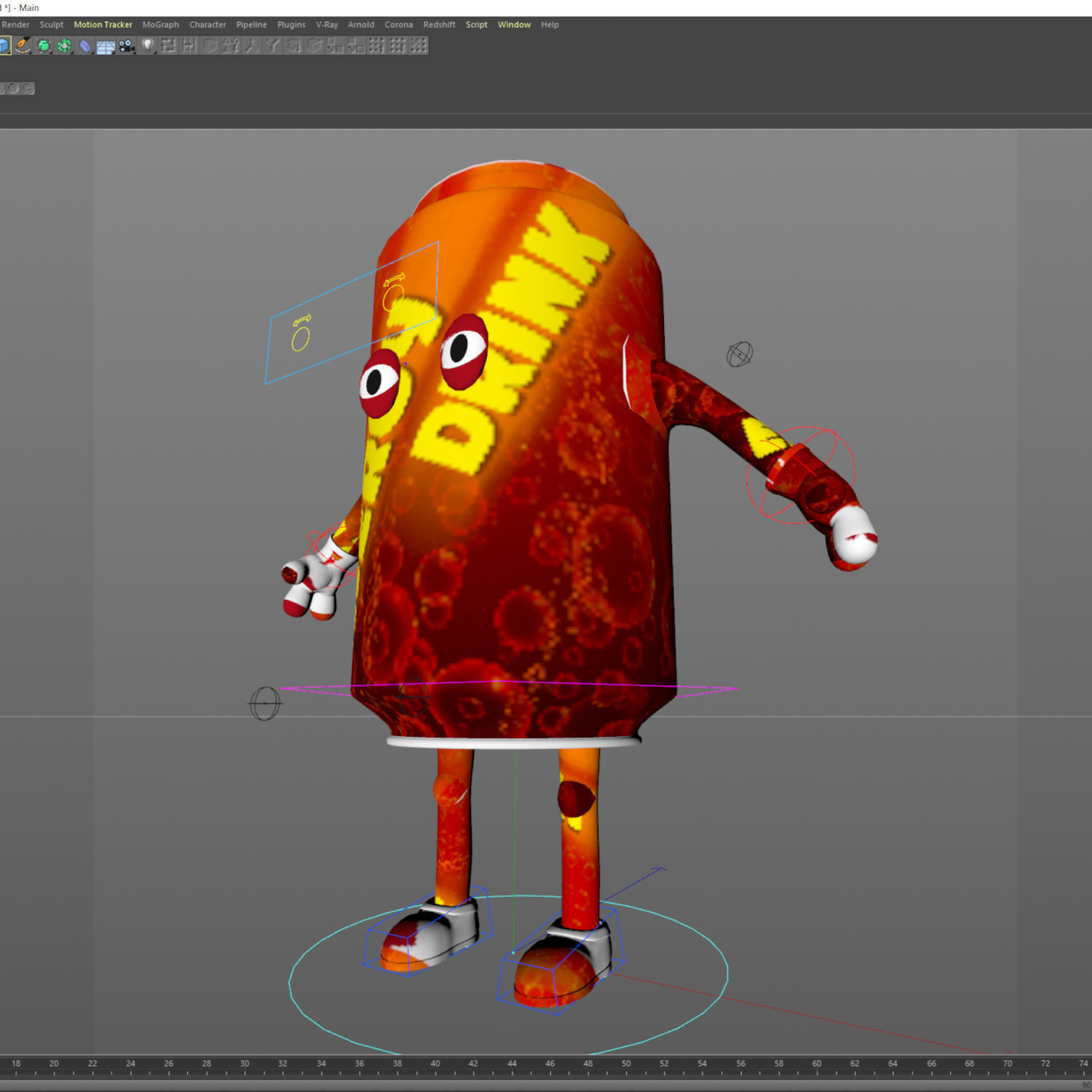Open the Motion Tracker menu

[103, 24]
